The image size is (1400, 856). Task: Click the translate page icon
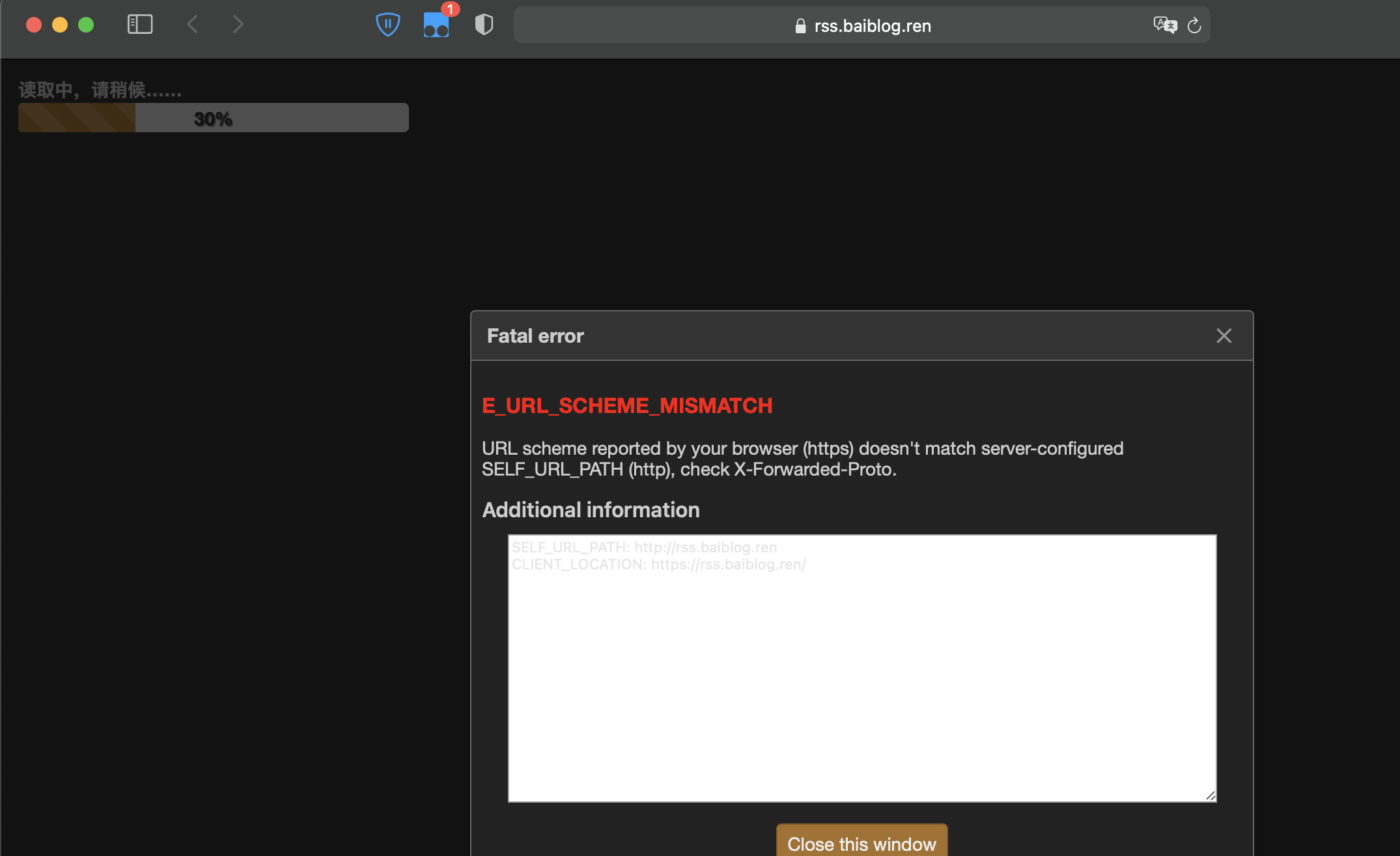(1165, 25)
